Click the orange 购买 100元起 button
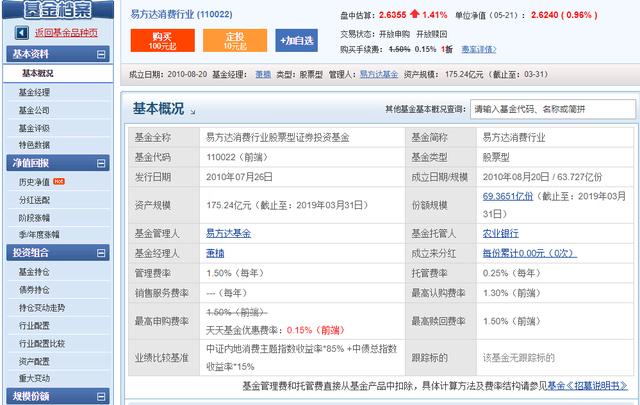This screenshot has height=405, width=640. click(162, 40)
